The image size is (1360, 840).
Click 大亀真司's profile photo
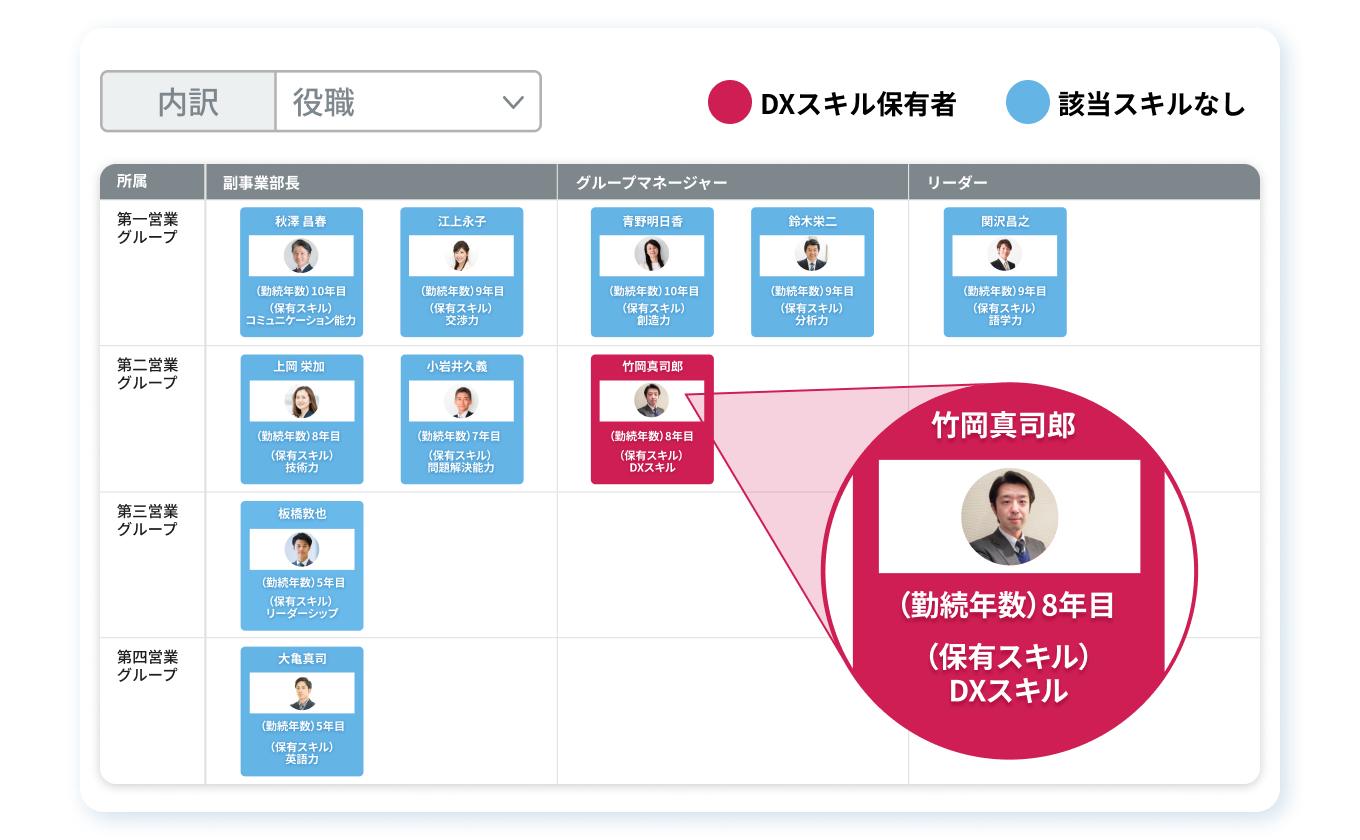(x=301, y=693)
